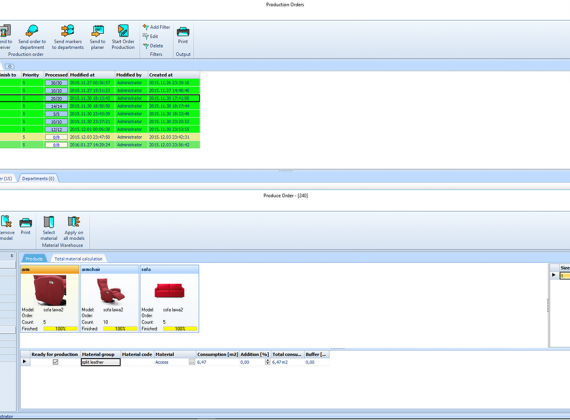Click the Send markers to departments icon
This screenshot has width=570, height=420.
[x=68, y=31]
